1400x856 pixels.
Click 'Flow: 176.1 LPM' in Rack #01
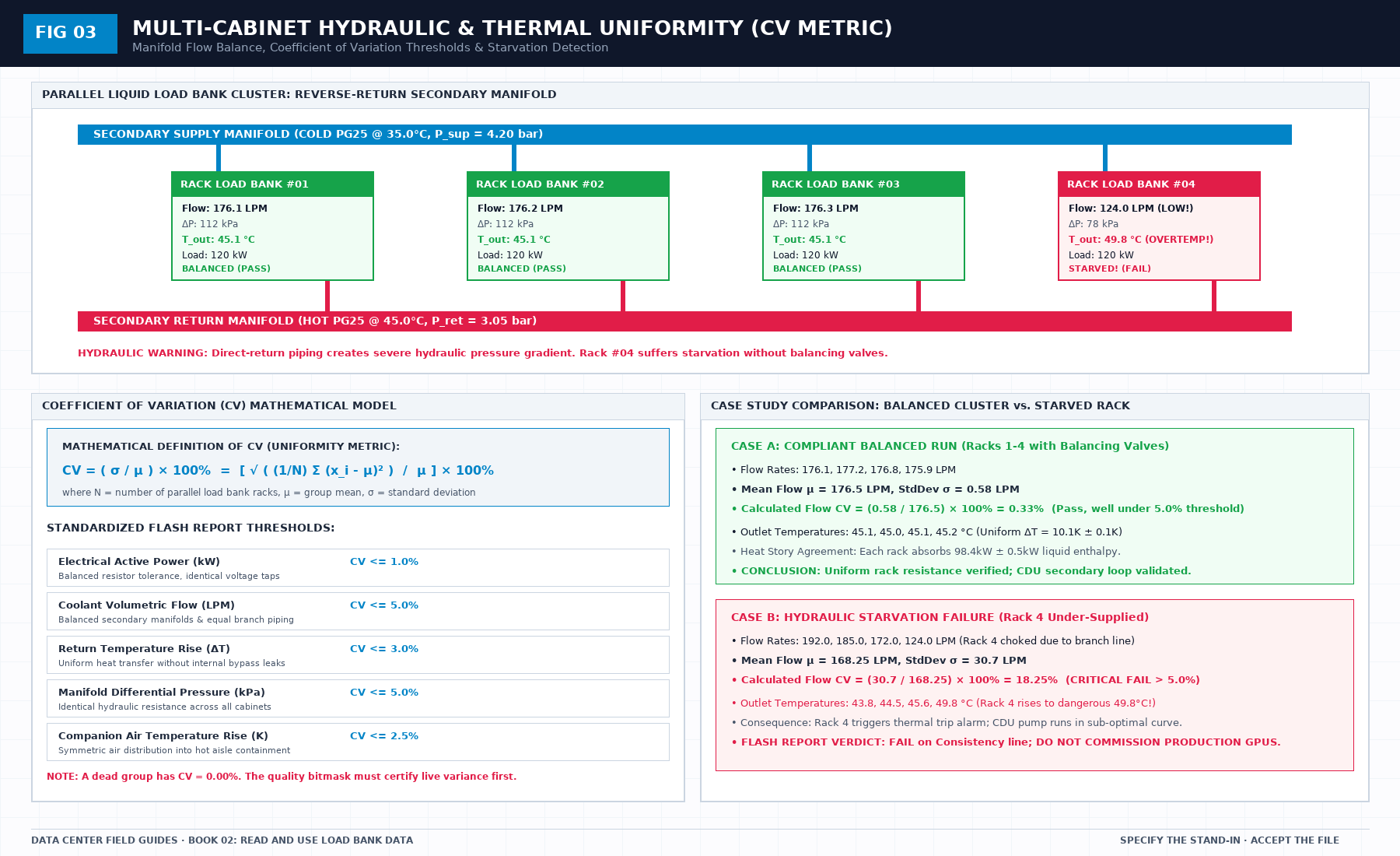(225, 209)
